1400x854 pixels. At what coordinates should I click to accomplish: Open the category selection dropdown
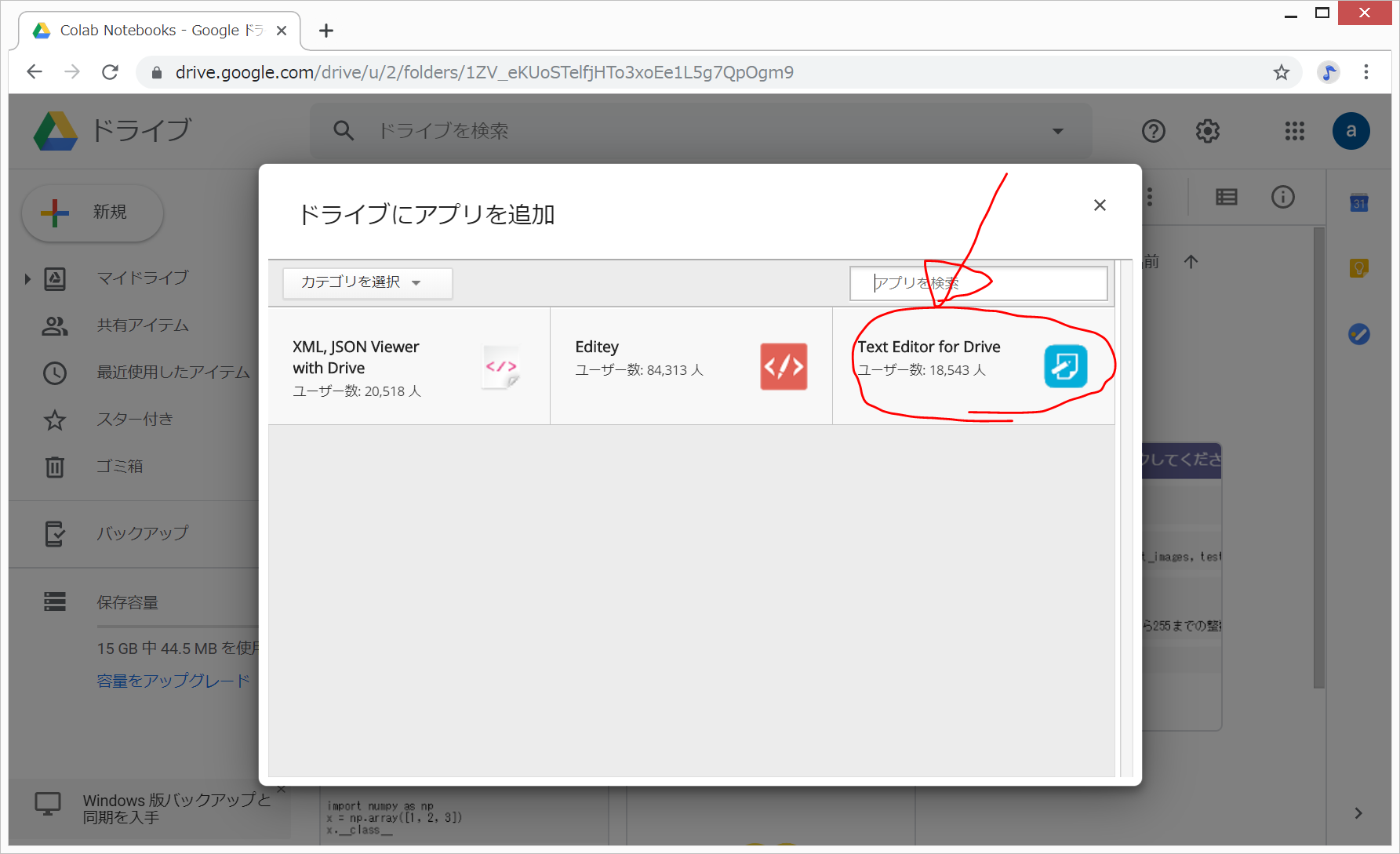pos(367,283)
